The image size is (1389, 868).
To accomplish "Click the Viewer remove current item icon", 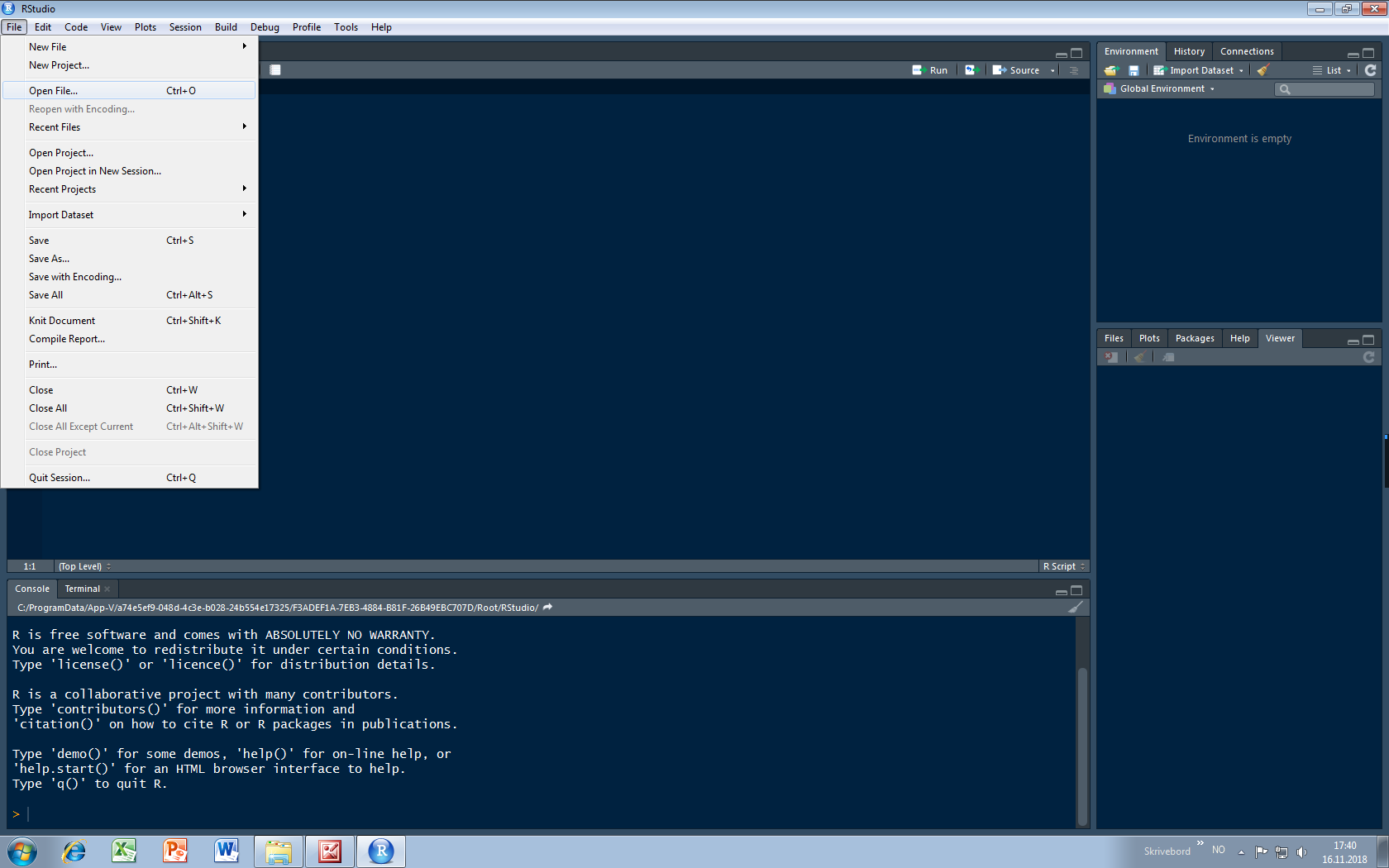I will (1111, 357).
